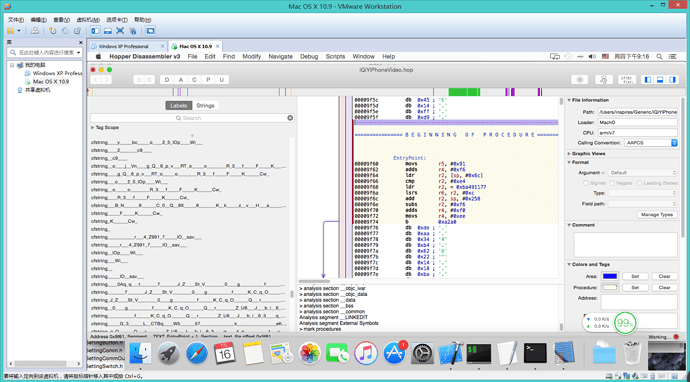Open iTunes from the Dock
The image size is (690, 382).
366,353
